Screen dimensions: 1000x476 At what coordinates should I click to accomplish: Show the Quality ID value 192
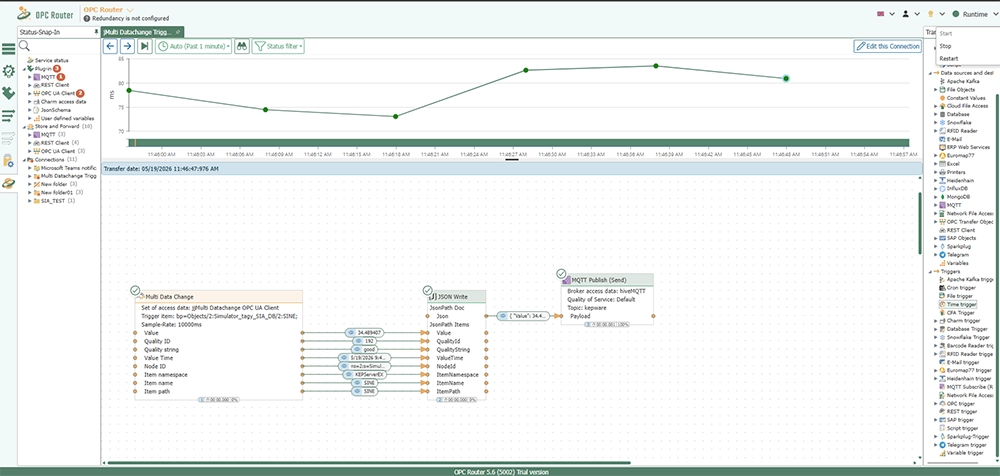[365, 341]
